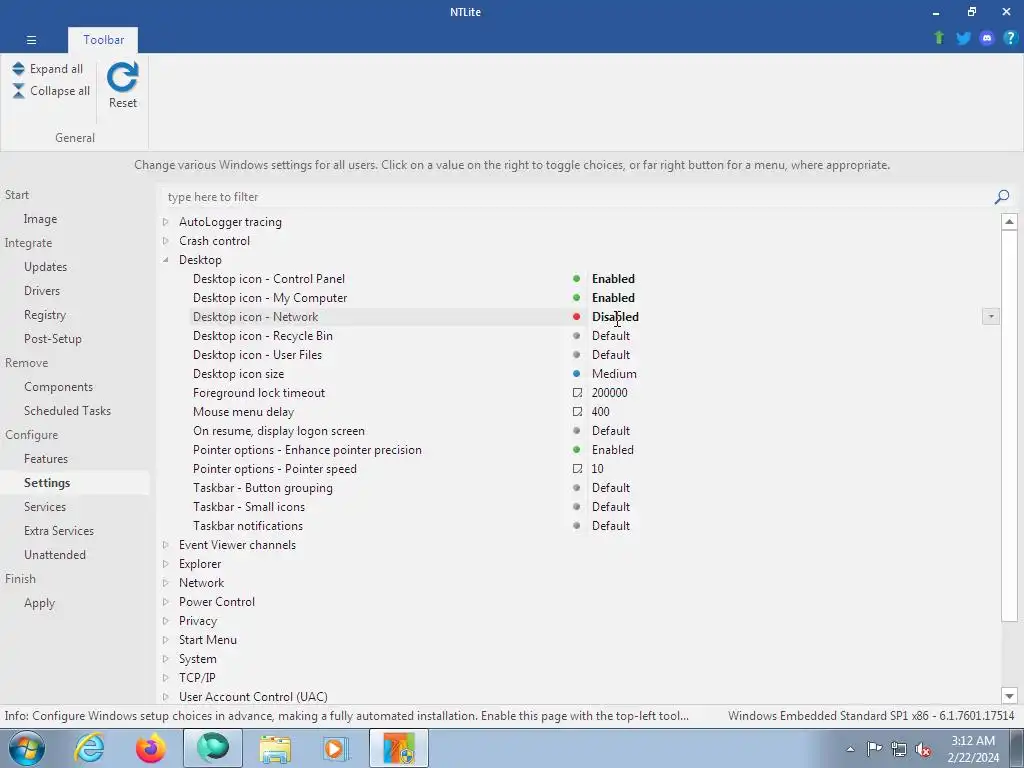Click the settings list scroll up arrow
The image size is (1024, 768).
coord(1009,221)
